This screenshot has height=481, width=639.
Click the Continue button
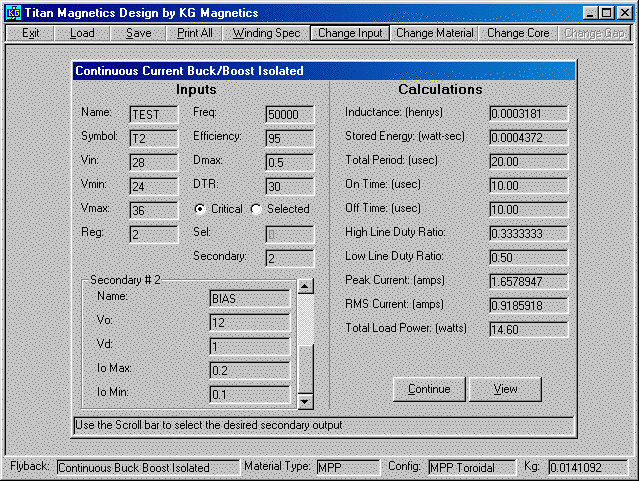click(x=429, y=389)
